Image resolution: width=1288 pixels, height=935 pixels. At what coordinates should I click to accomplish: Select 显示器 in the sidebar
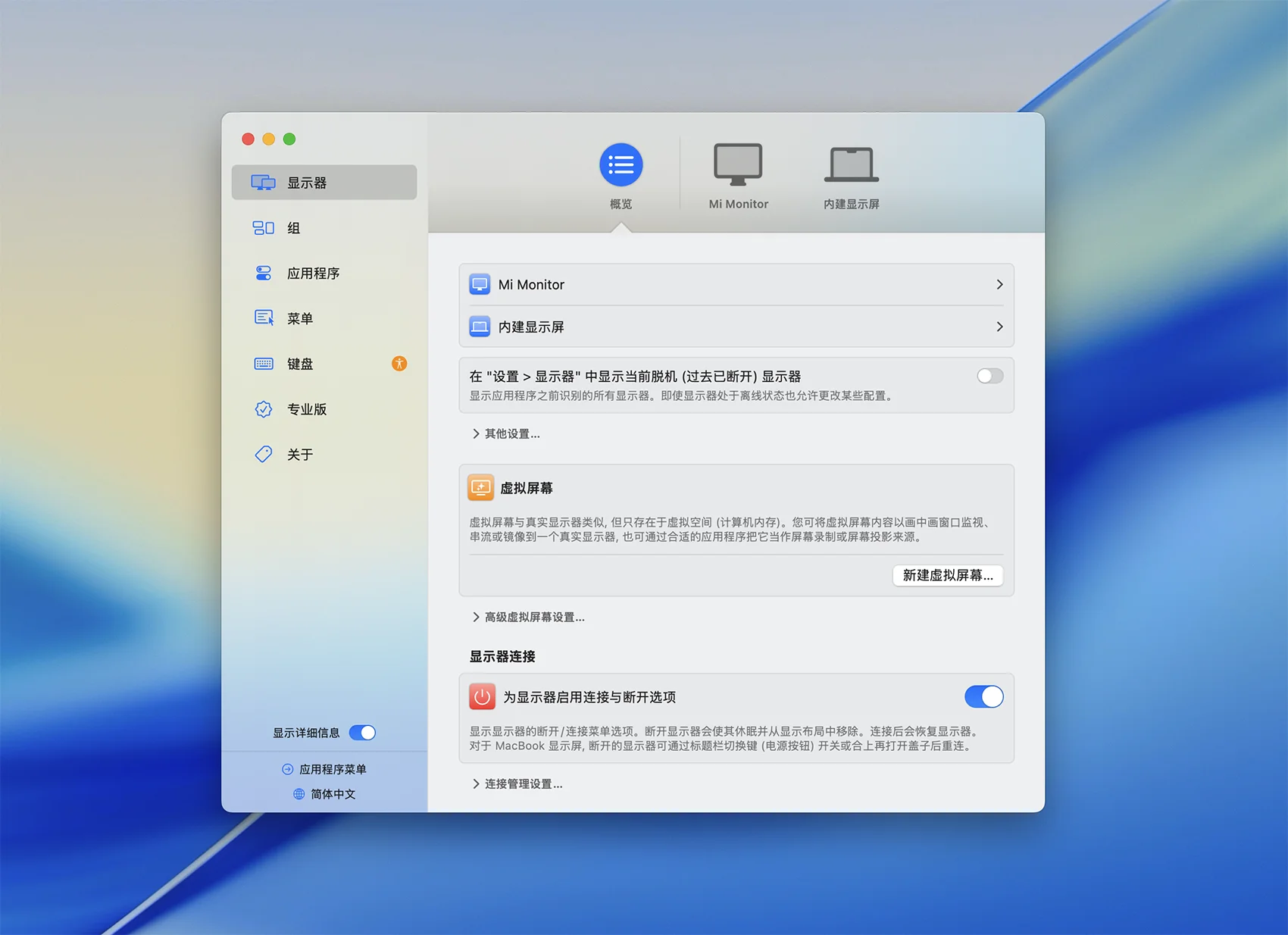(x=306, y=183)
